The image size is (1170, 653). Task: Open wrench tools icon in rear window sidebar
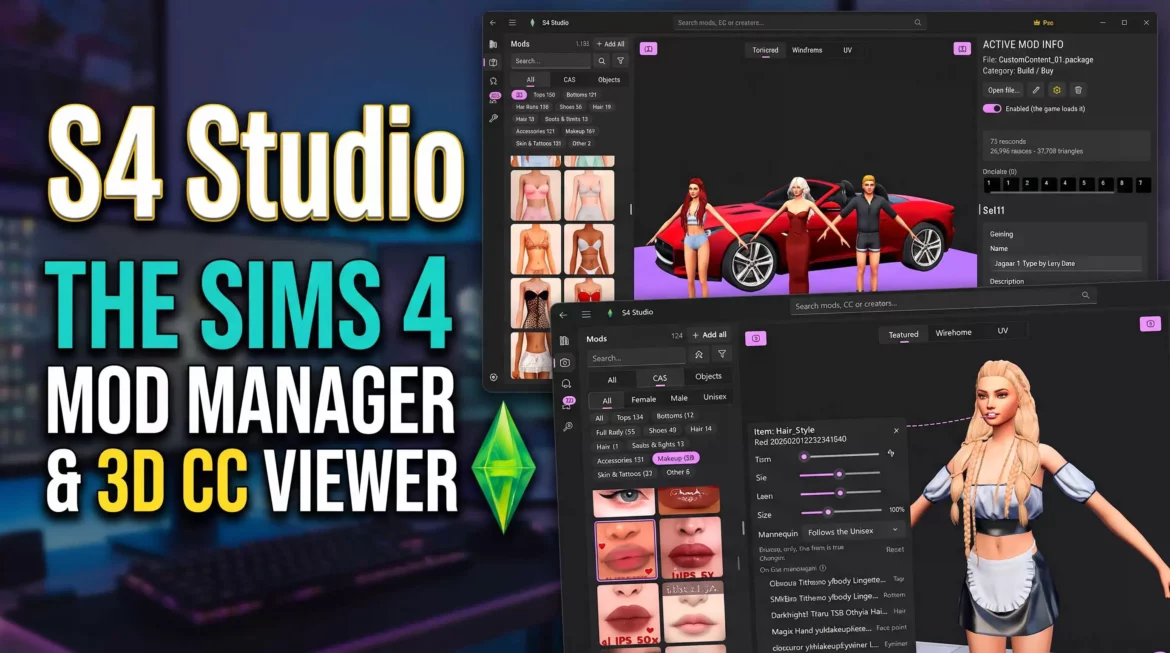click(x=493, y=118)
